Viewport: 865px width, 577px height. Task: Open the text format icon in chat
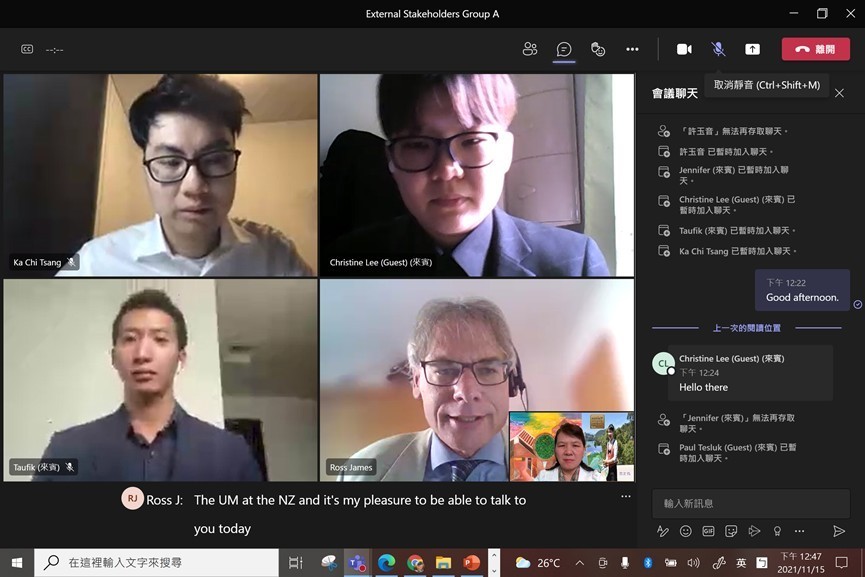click(x=663, y=531)
